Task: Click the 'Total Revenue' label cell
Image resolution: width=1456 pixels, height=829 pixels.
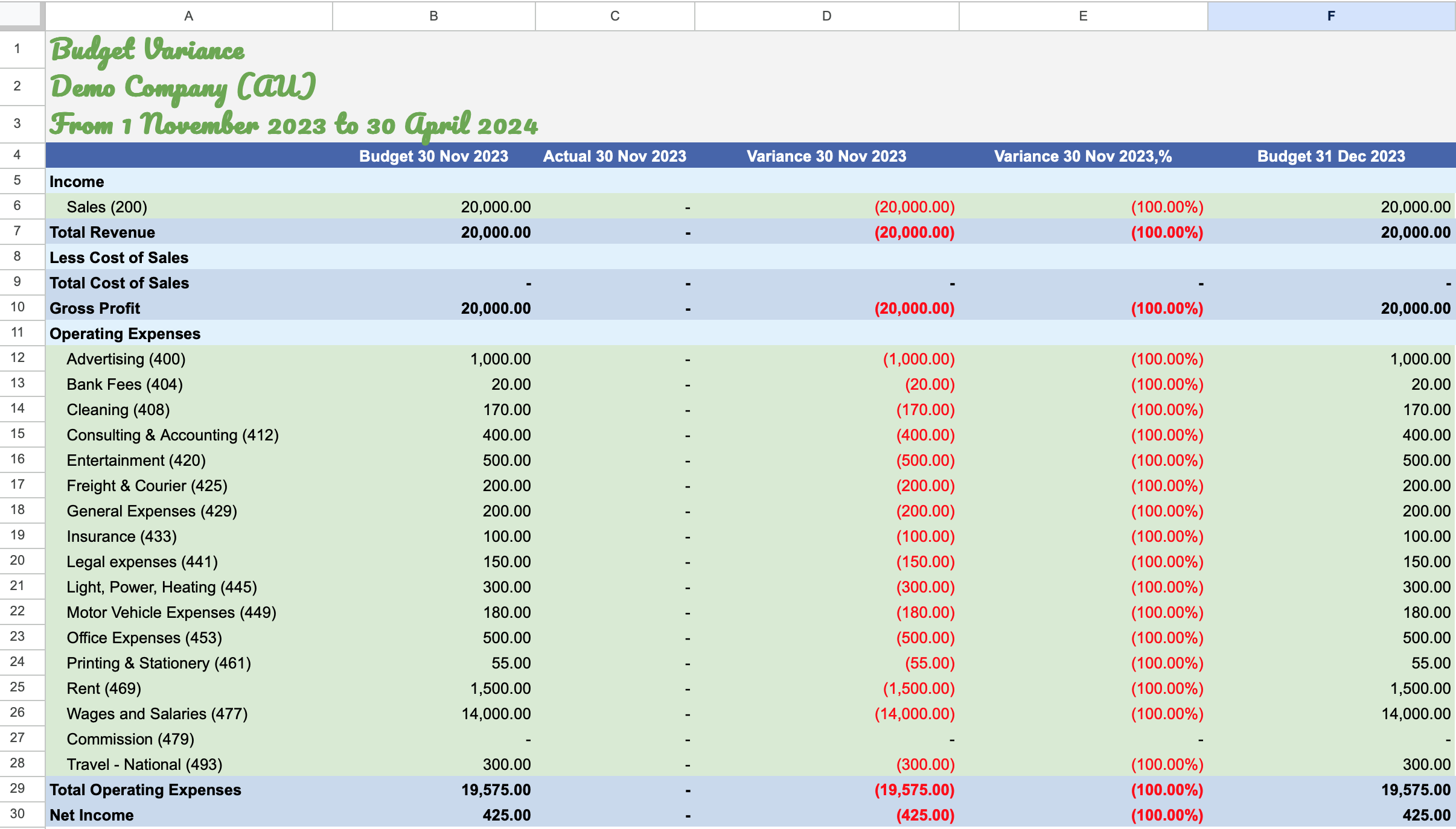Action: click(x=189, y=232)
